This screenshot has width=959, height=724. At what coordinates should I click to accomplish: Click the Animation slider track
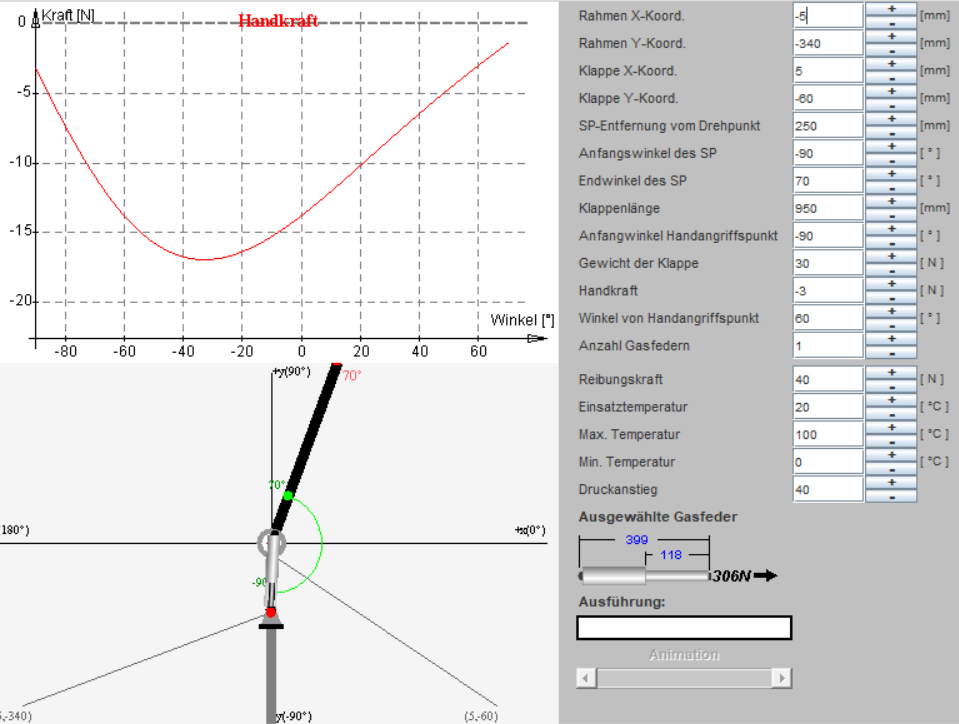pos(684,678)
